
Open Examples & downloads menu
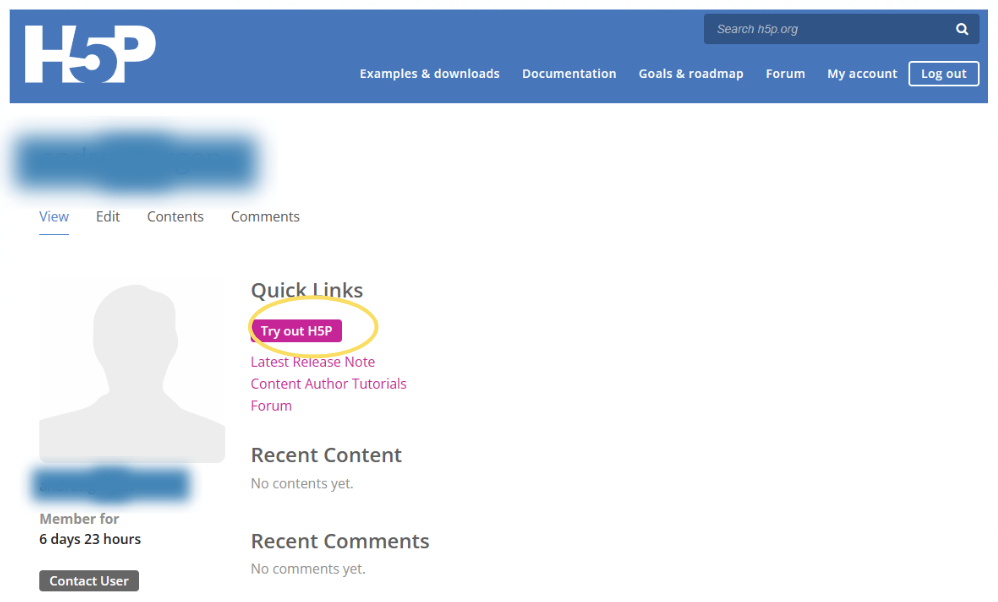[430, 74]
